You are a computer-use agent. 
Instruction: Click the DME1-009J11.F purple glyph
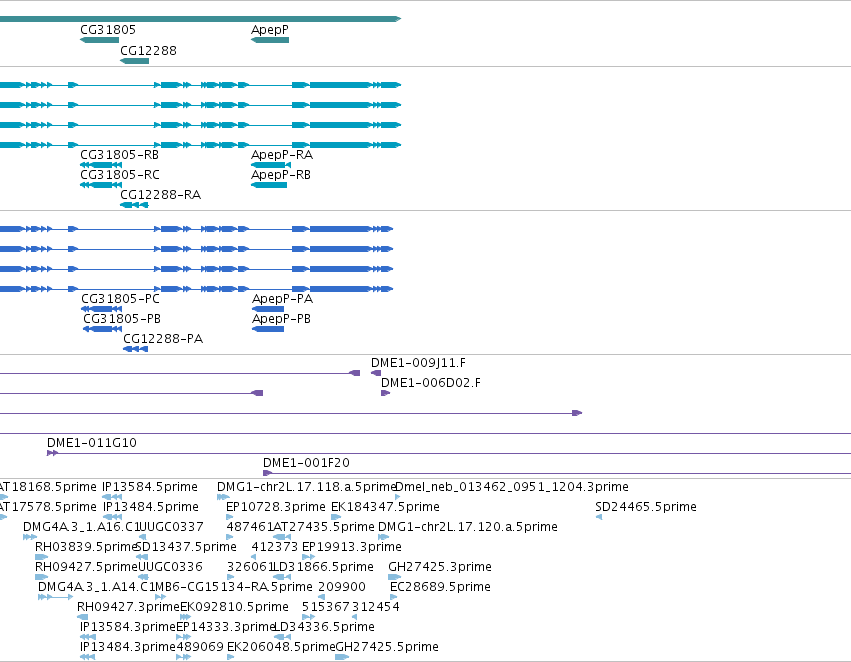376,373
